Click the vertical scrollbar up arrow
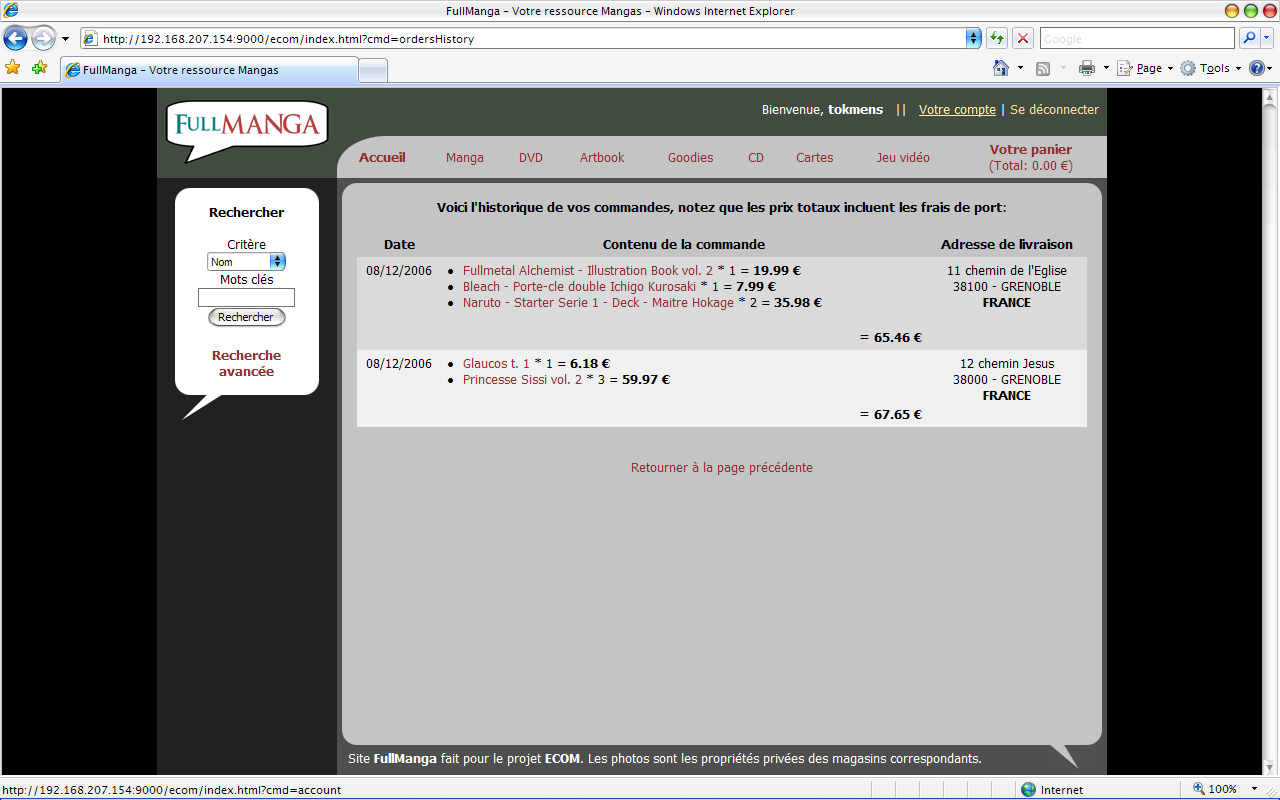Screen dimensions: 1280x800 pyautogui.click(x=1271, y=97)
